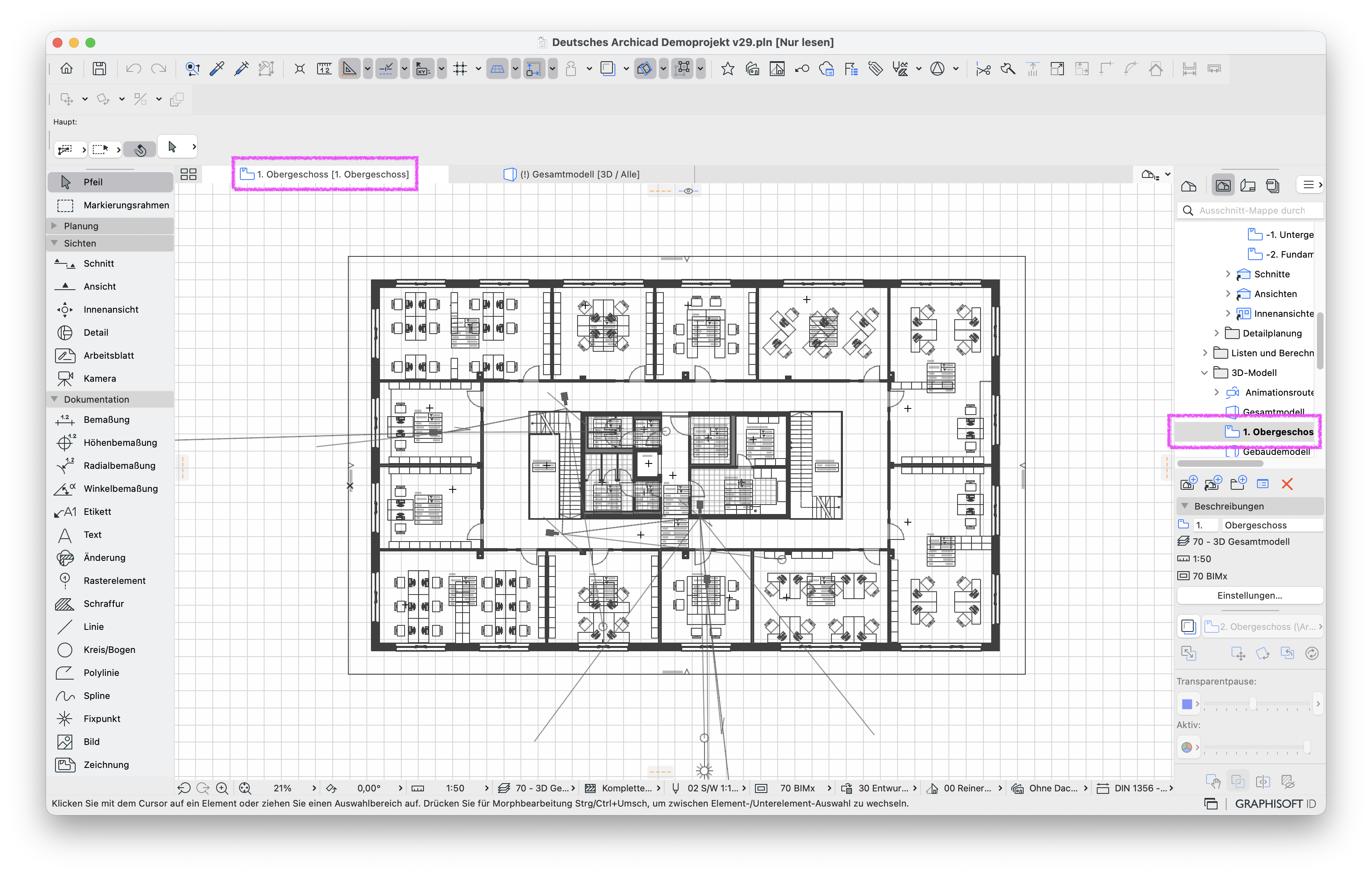
Task: Select the Fixpunkt hotspot tool
Action: pyautogui.click(x=110, y=719)
